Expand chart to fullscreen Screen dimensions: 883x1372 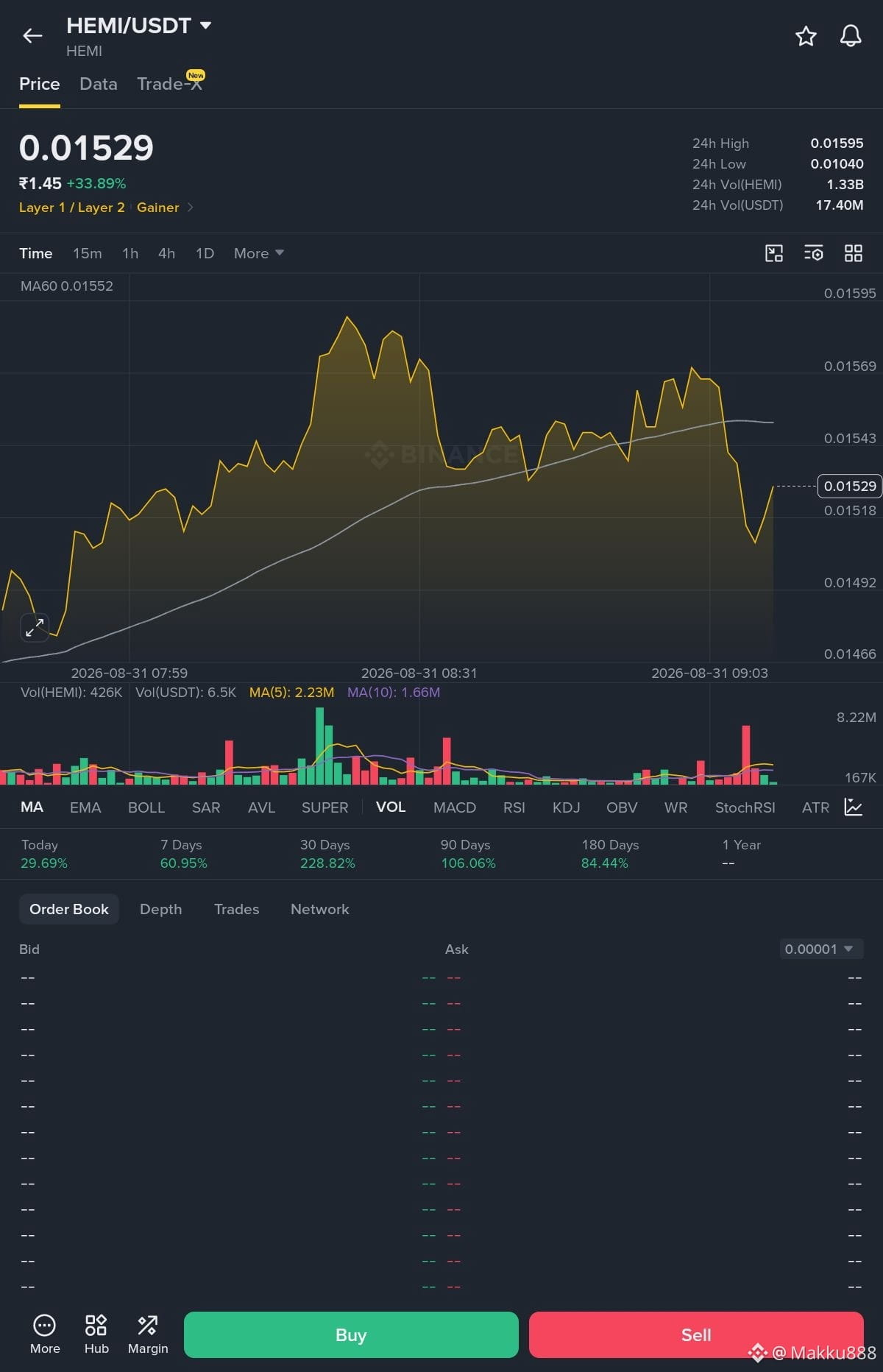[x=35, y=627]
